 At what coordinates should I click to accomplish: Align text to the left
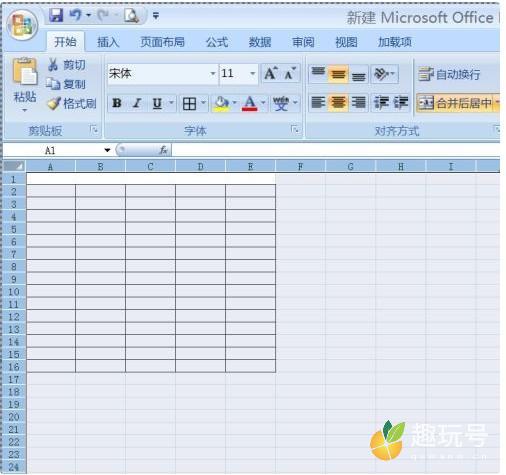point(318,102)
